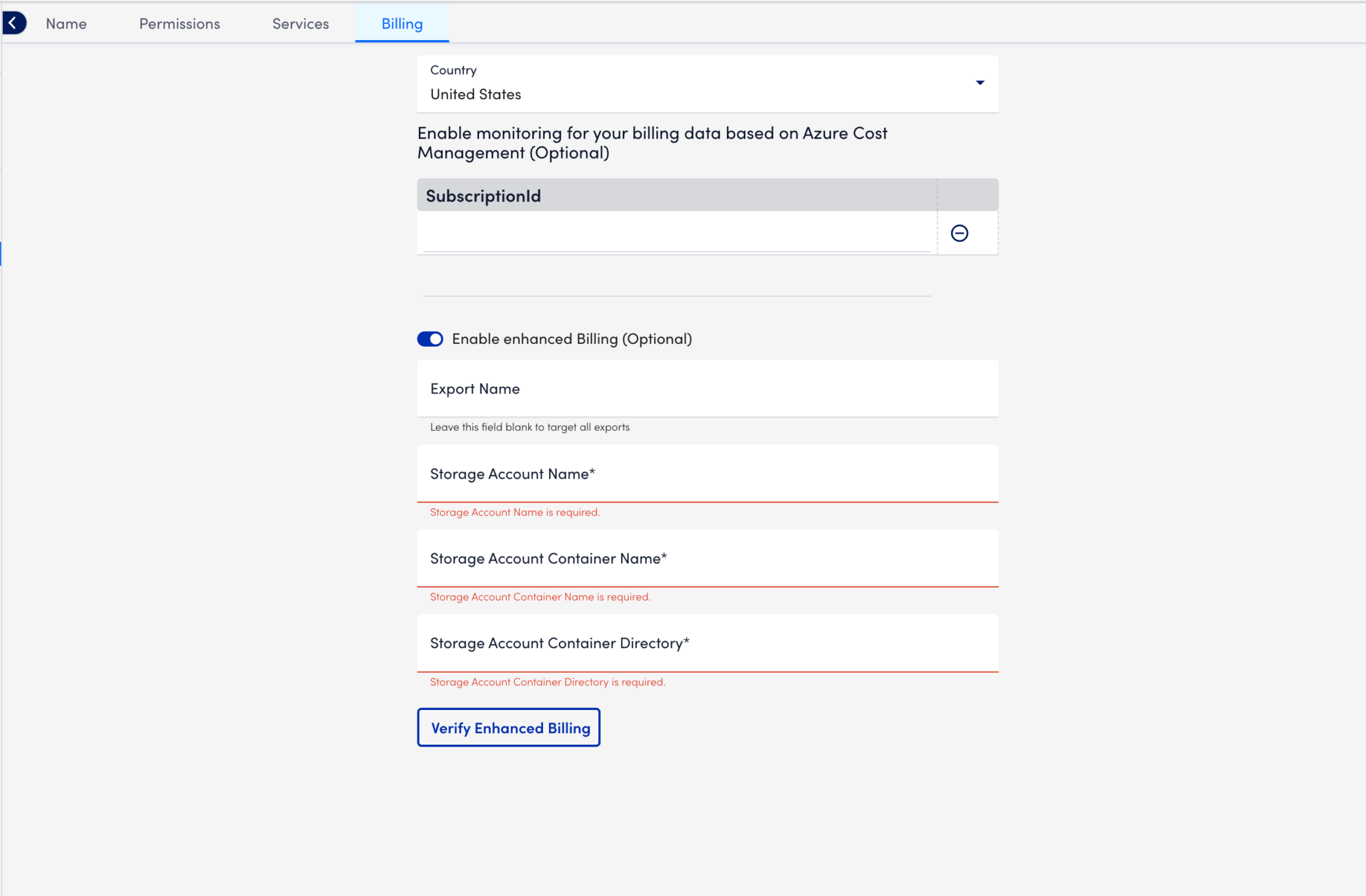Click the Country dropdown caret icon
1366x896 pixels.
point(980,83)
